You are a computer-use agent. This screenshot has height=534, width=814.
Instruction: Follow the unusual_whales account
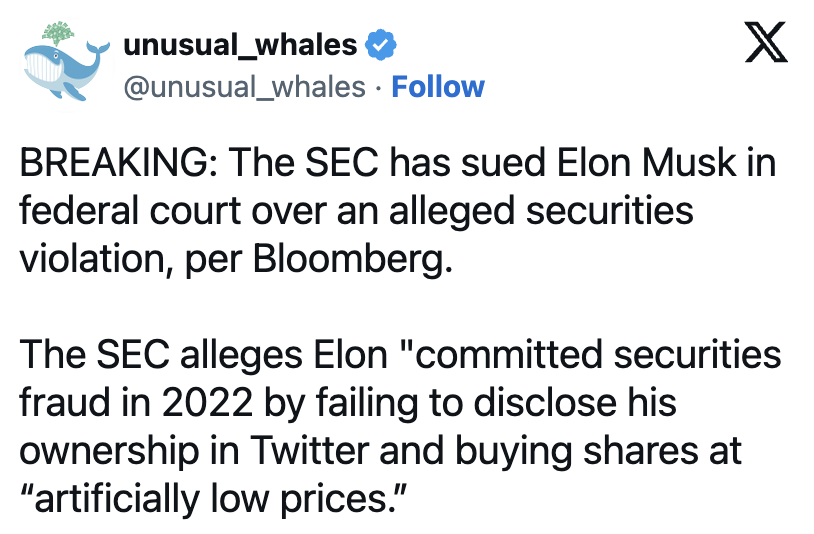[438, 87]
